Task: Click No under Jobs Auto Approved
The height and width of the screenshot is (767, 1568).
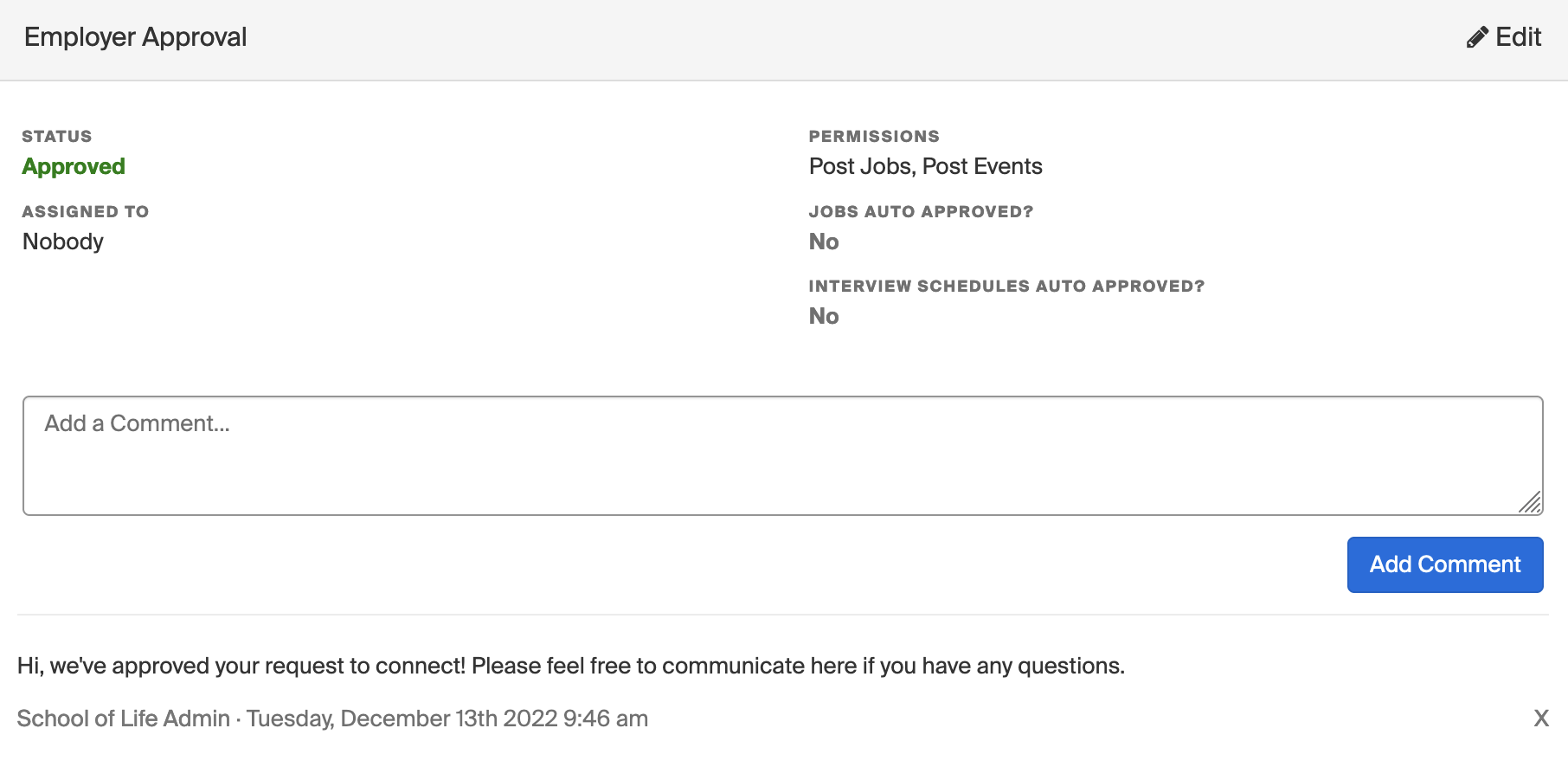Action: (824, 242)
